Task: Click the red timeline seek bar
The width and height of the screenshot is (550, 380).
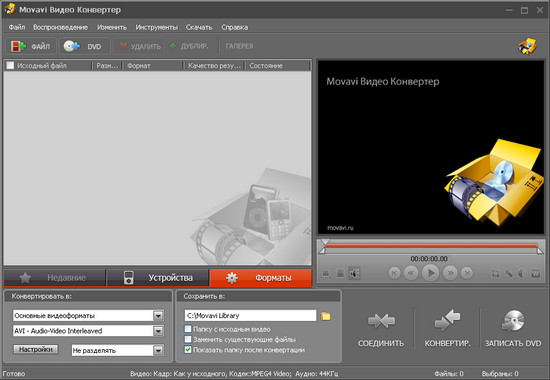Action: pos(431,246)
